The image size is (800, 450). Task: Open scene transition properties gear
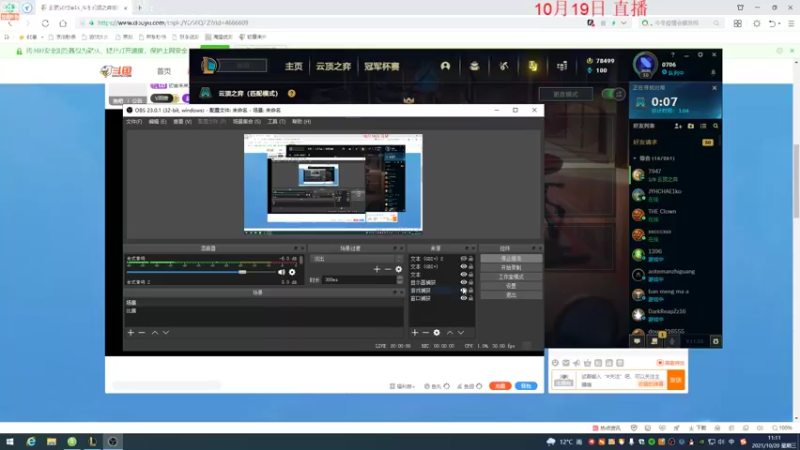(398, 269)
